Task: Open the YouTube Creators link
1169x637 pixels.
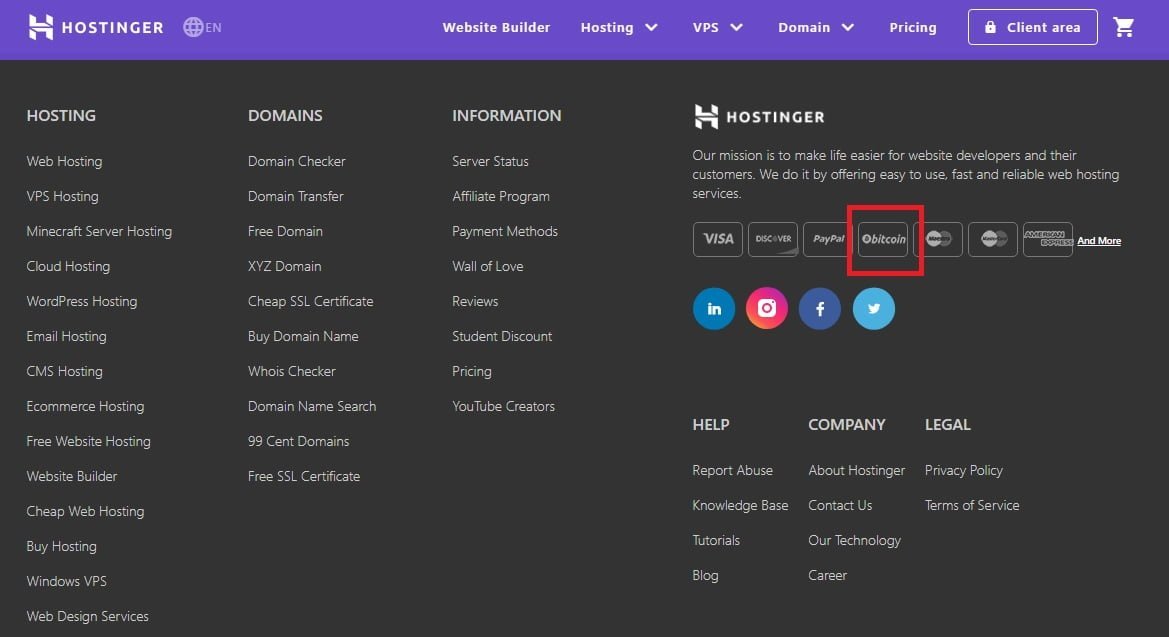Action: 503,407
